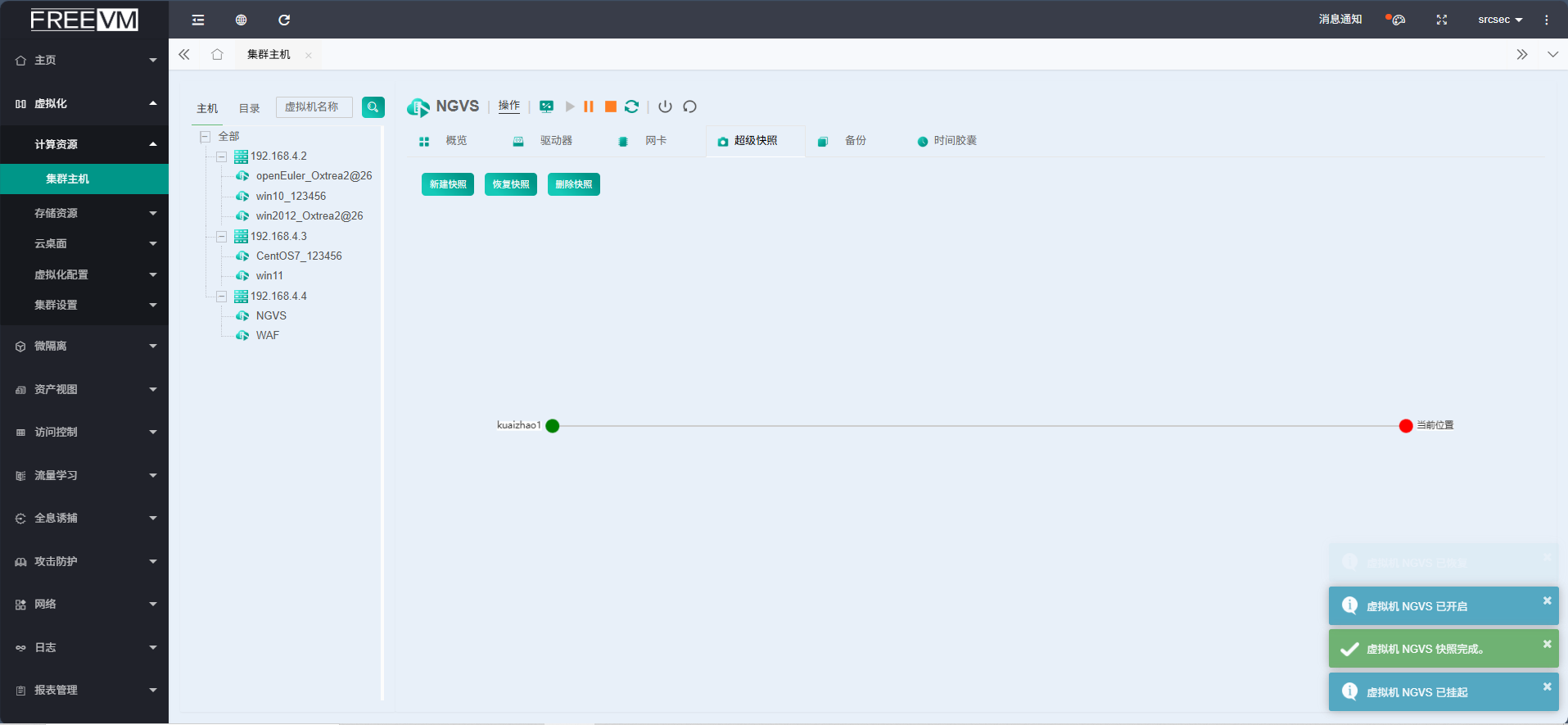
Task: Click the 新建快照 button
Action: tap(448, 184)
